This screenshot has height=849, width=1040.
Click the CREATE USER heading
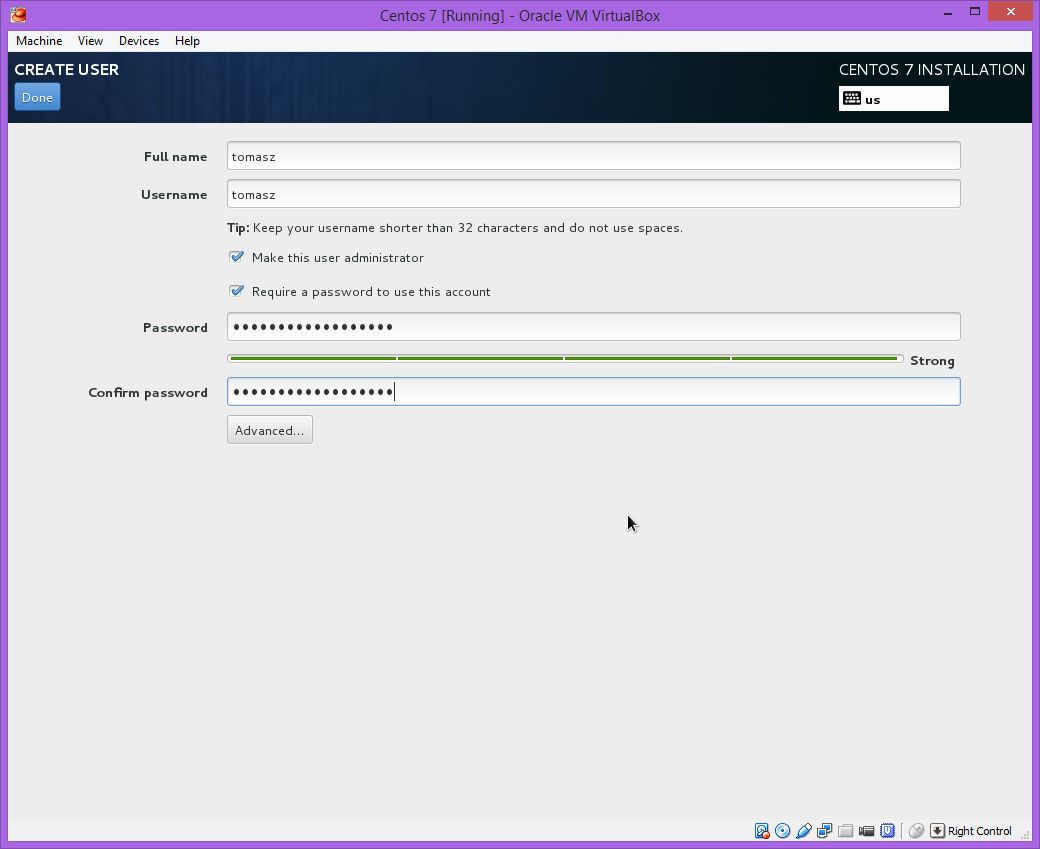coord(66,70)
